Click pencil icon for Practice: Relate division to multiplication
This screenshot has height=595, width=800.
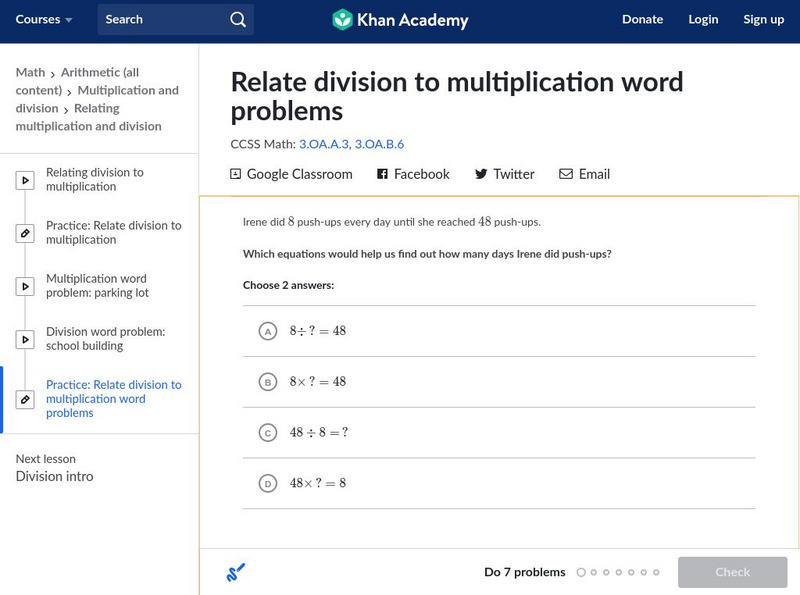(25, 233)
